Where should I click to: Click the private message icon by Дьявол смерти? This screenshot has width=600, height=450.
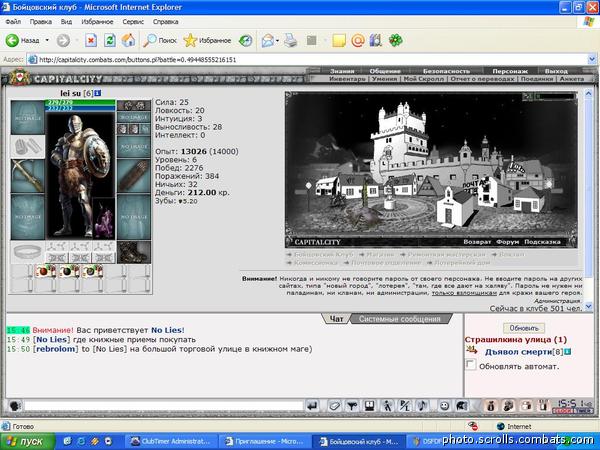[471, 350]
